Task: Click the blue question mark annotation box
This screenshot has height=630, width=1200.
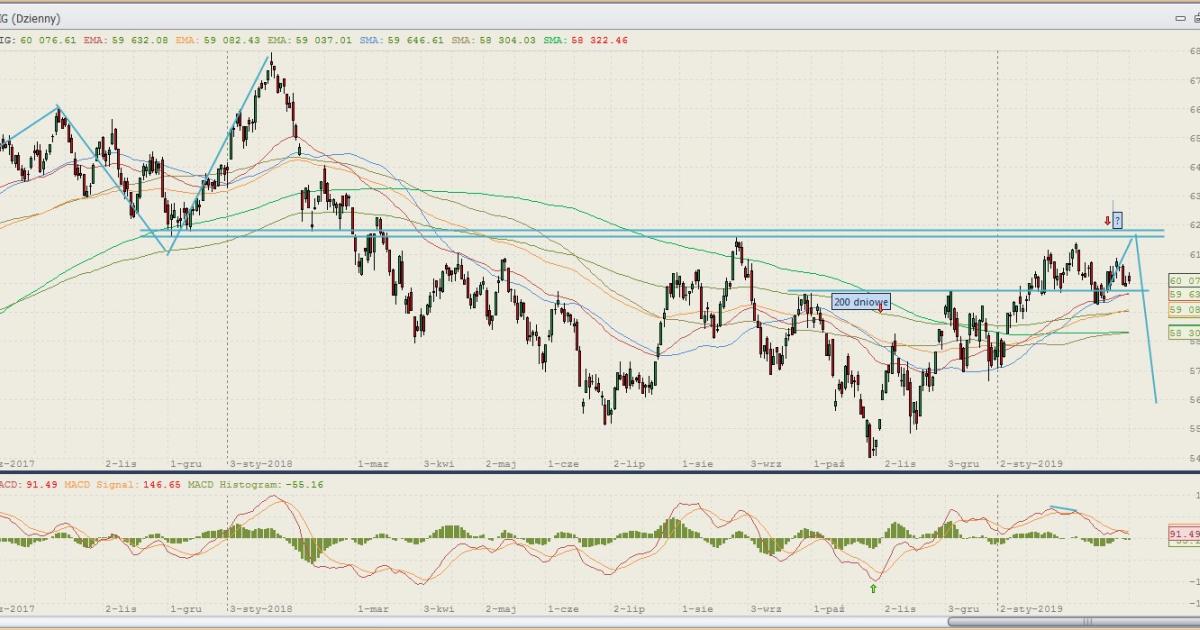Action: [1117, 220]
